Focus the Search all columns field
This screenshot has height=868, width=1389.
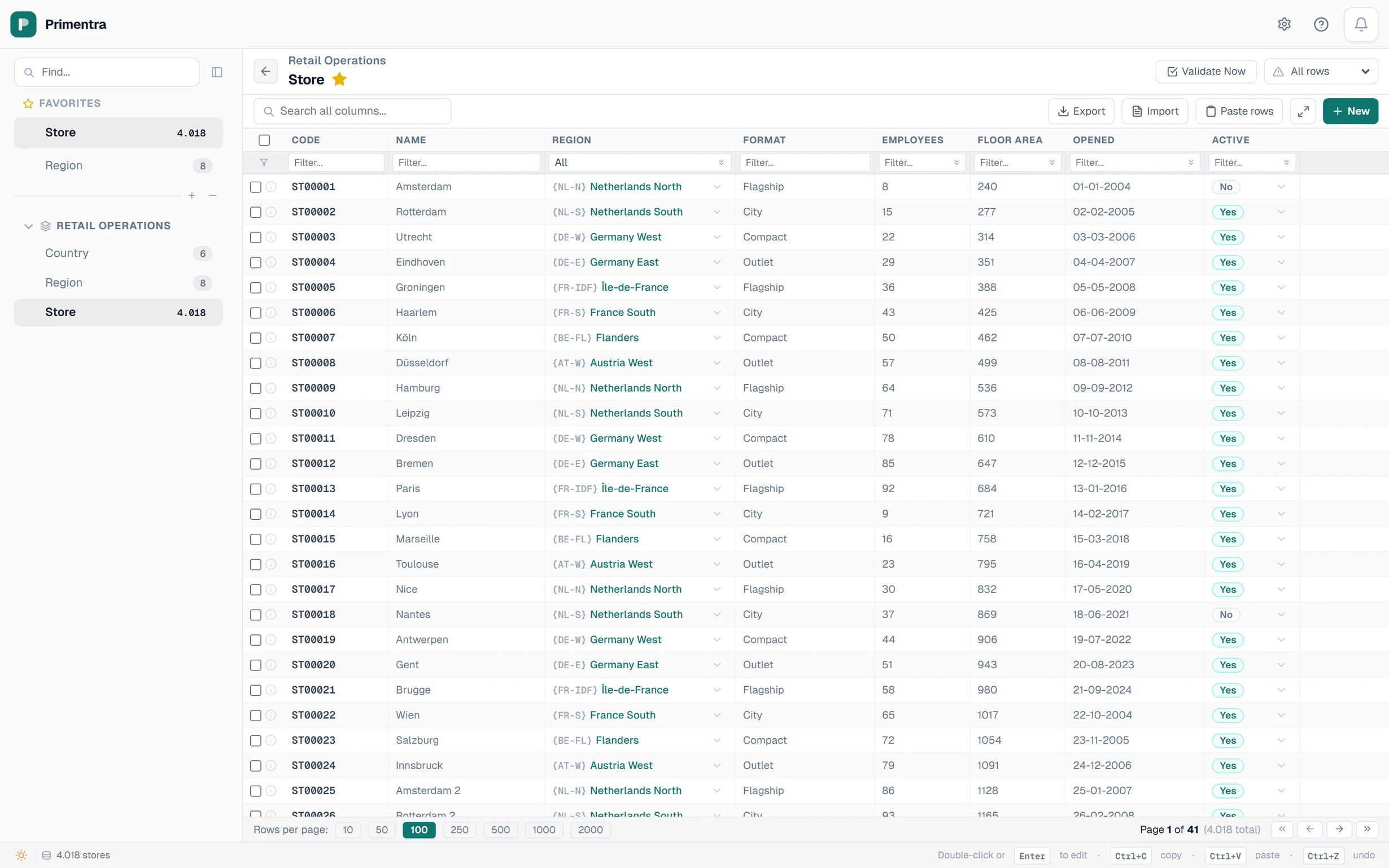coord(352,111)
